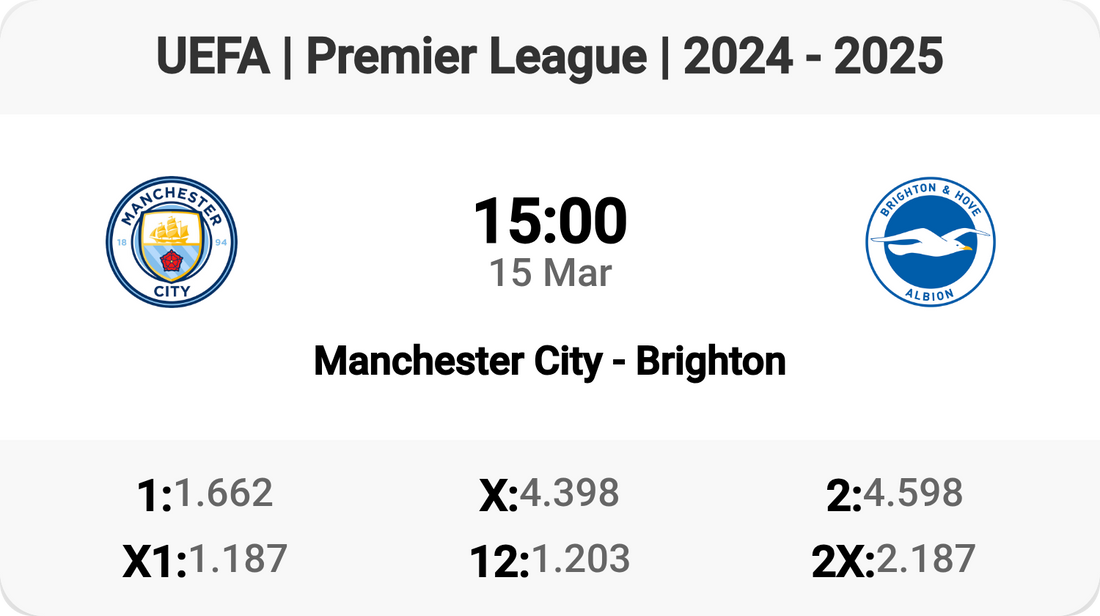1100x616 pixels.
Task: Click the bold "12:" market label
Action: [x=499, y=561]
